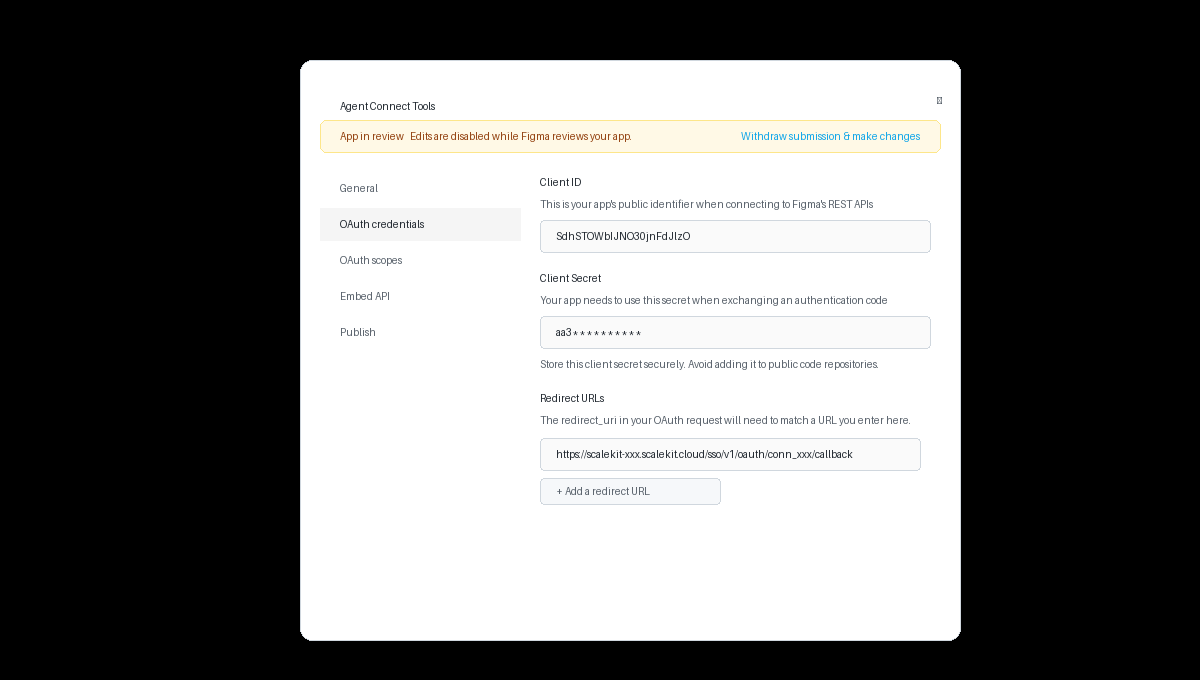Screen dimensions: 1200x680
Task: Click the Agent Connect Tools title
Action: tap(388, 106)
